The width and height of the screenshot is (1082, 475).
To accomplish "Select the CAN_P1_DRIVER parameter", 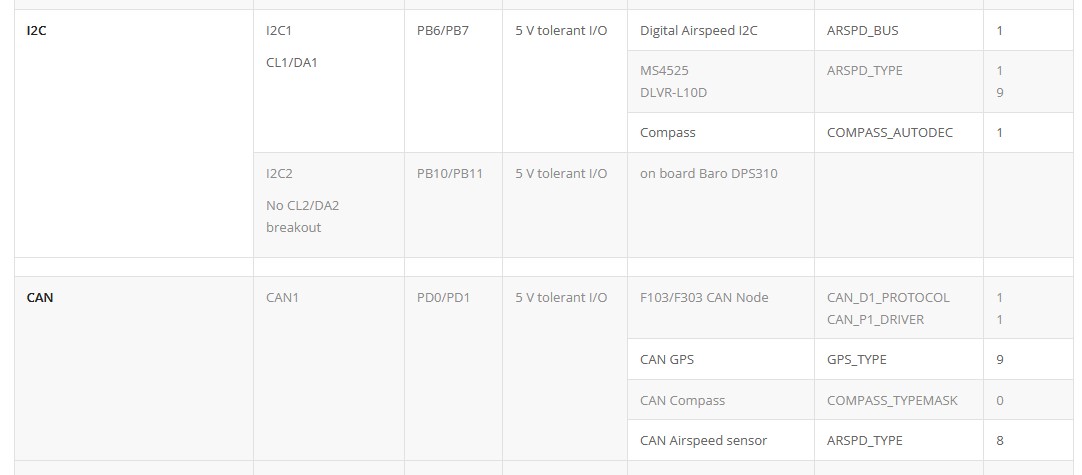I will (x=875, y=320).
